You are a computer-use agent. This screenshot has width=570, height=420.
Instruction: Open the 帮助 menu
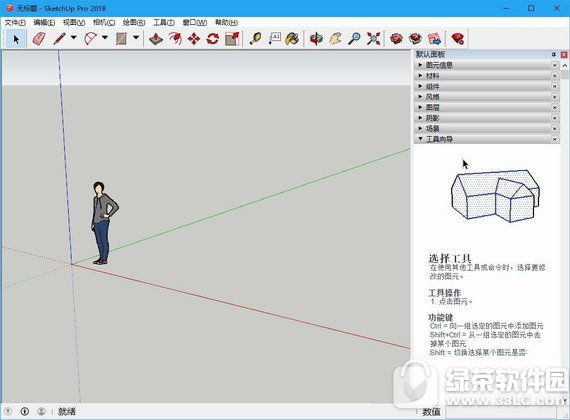[x=226, y=23]
